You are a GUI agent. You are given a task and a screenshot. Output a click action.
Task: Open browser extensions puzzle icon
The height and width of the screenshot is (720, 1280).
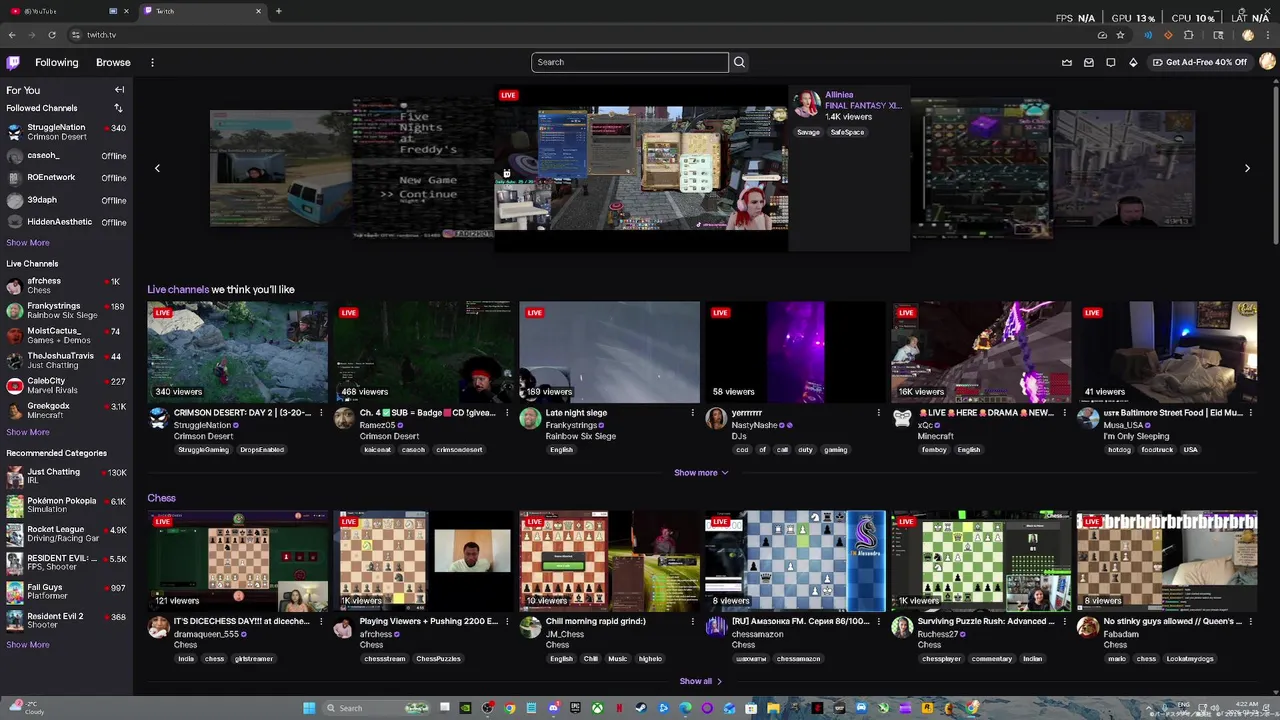1188,35
